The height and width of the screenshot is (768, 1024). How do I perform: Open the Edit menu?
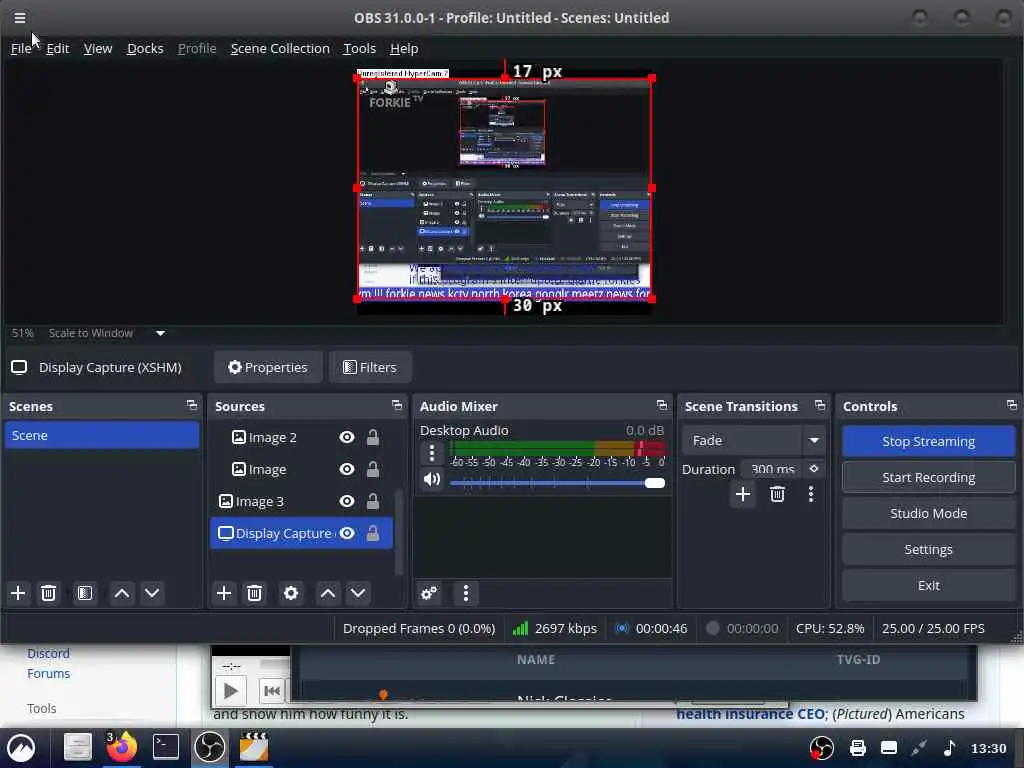click(x=57, y=48)
